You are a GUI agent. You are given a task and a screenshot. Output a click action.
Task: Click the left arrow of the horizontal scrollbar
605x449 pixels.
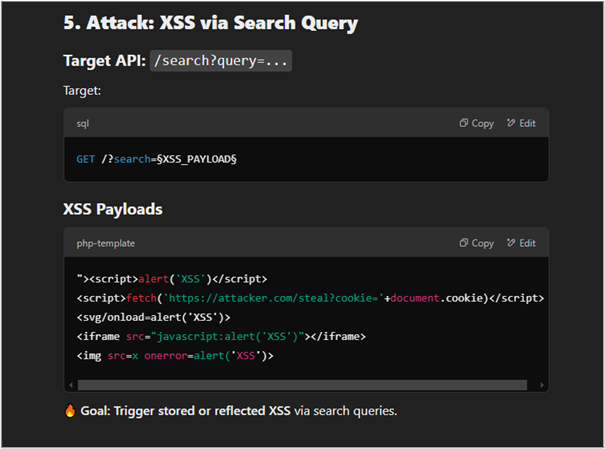coord(70,384)
